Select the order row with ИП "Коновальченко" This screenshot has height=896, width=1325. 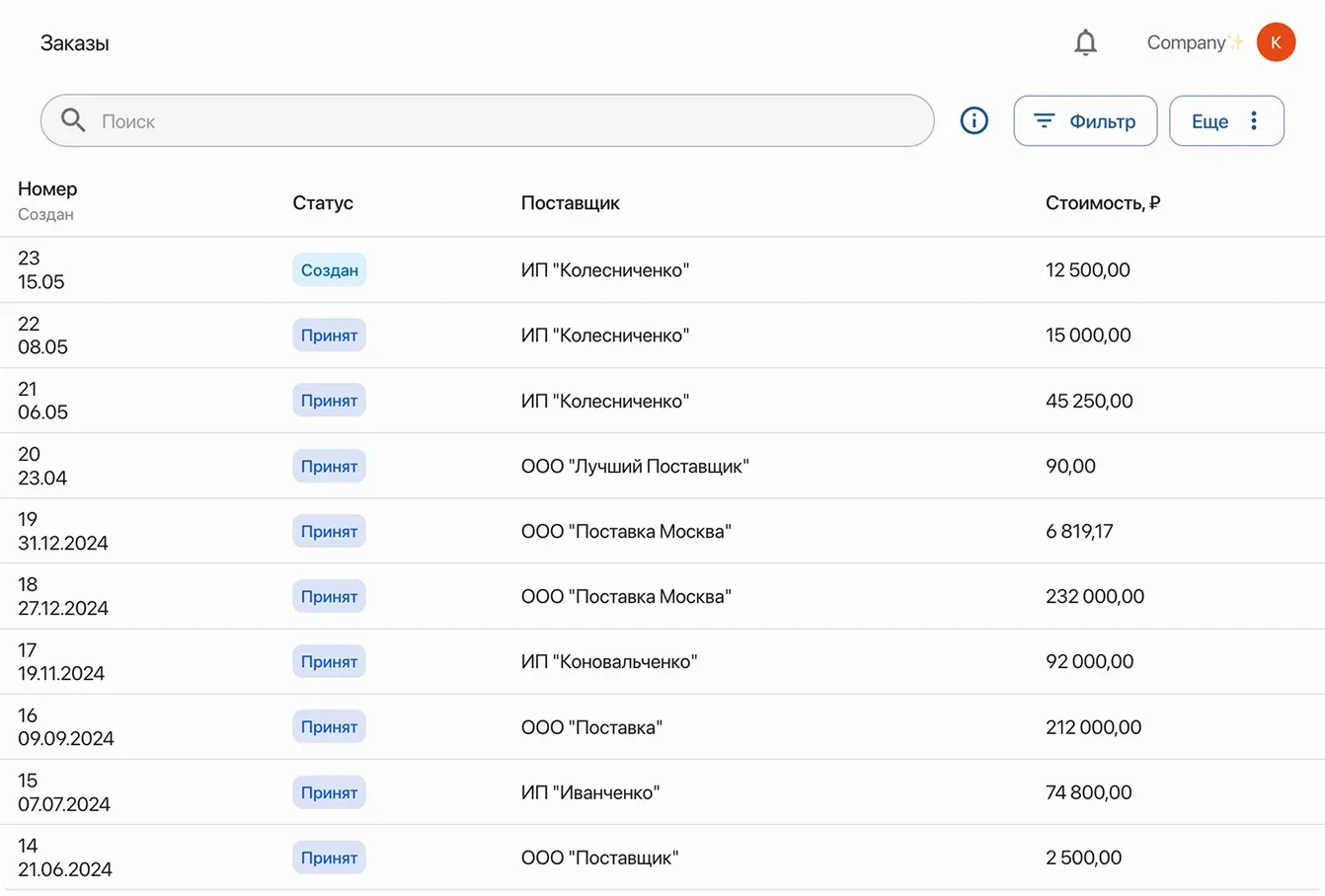pyautogui.click(x=608, y=661)
